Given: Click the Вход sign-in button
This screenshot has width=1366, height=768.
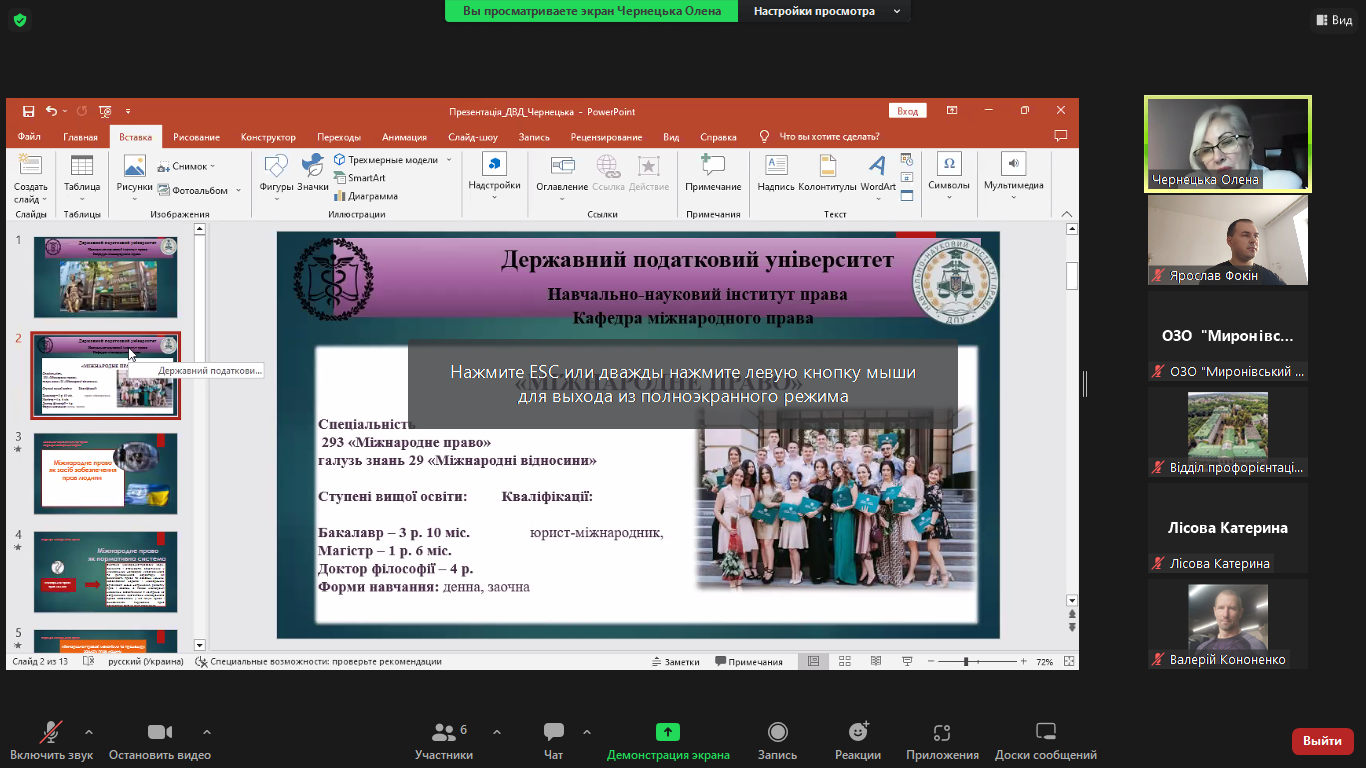Looking at the screenshot, I should (907, 111).
